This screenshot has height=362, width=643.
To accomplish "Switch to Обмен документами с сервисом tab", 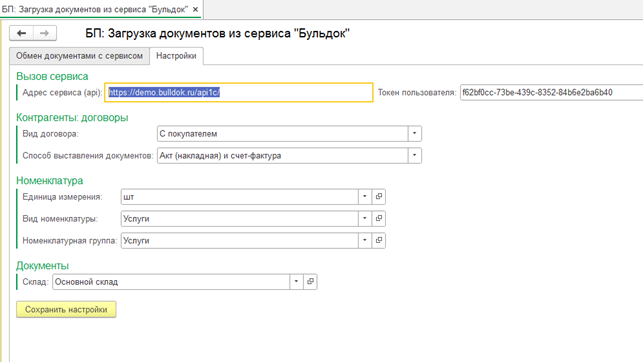I will pyautogui.click(x=80, y=56).
